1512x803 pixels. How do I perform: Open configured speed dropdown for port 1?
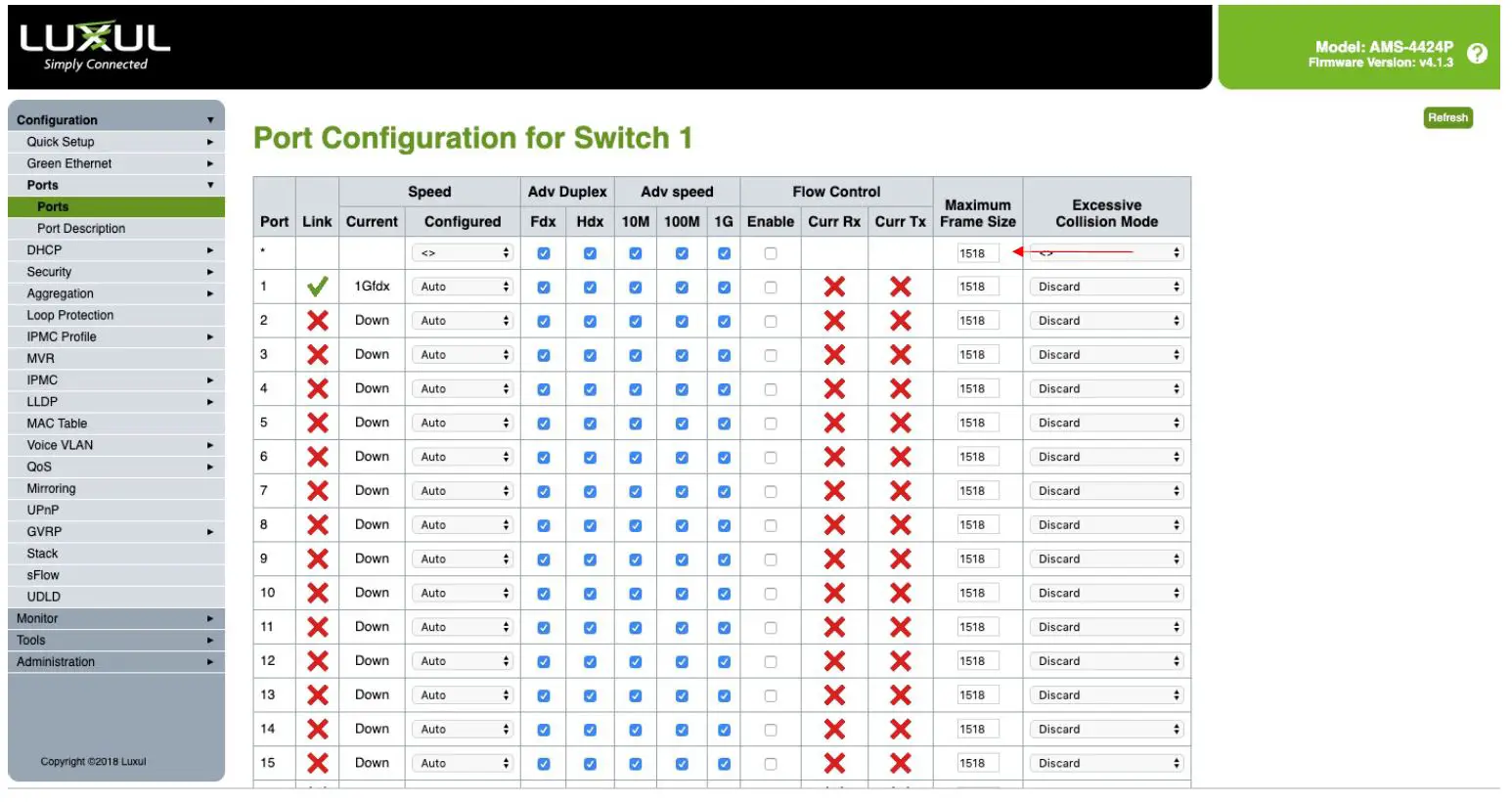click(x=463, y=287)
